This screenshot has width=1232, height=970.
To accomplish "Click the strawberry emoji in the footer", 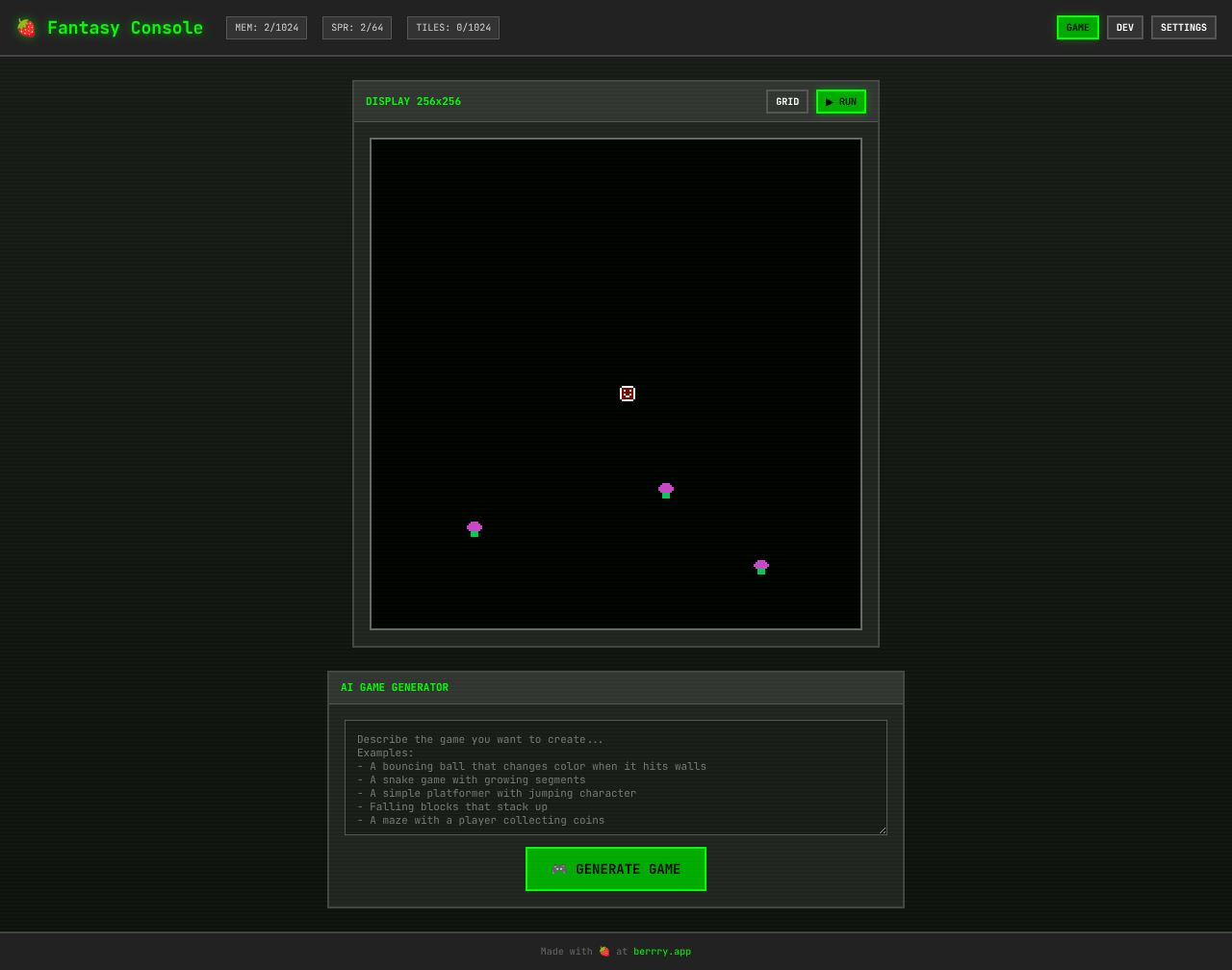I will tap(604, 952).
